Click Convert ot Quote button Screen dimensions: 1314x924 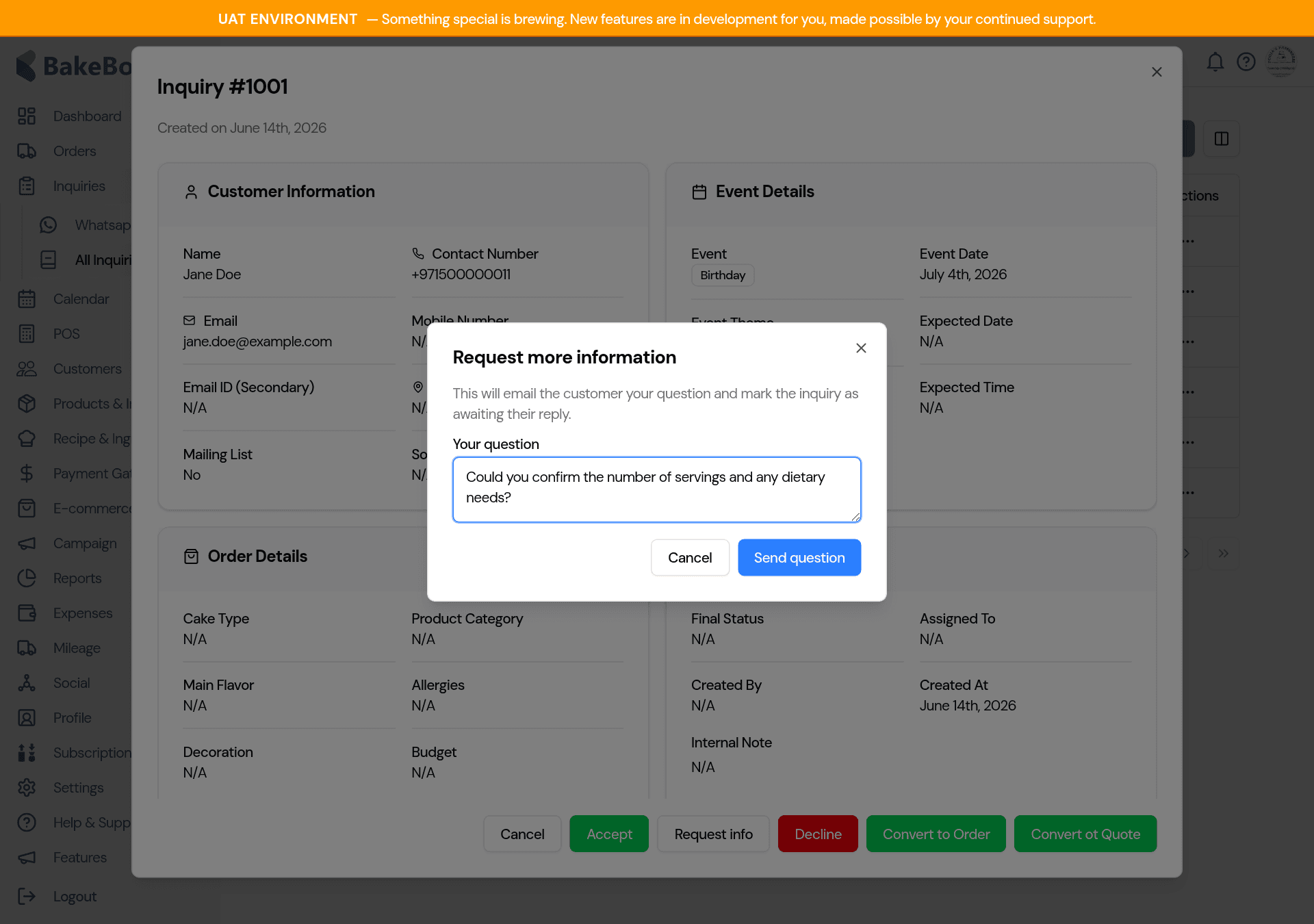click(x=1085, y=834)
